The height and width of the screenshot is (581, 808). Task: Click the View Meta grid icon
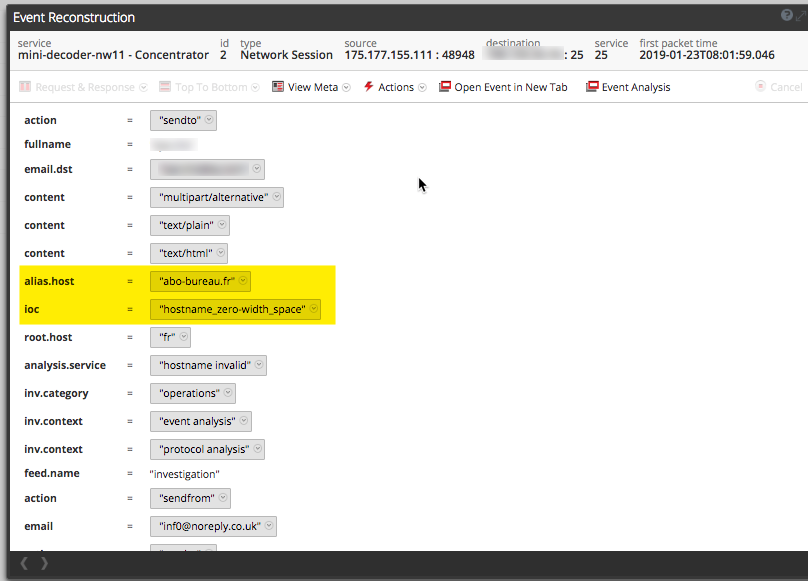[278, 88]
